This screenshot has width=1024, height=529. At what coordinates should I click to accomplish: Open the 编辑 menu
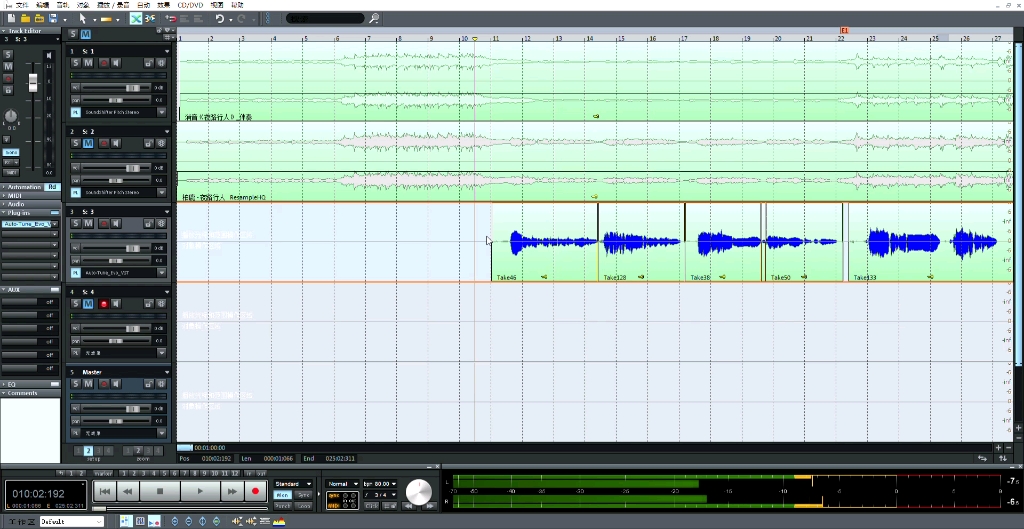[42, 5]
